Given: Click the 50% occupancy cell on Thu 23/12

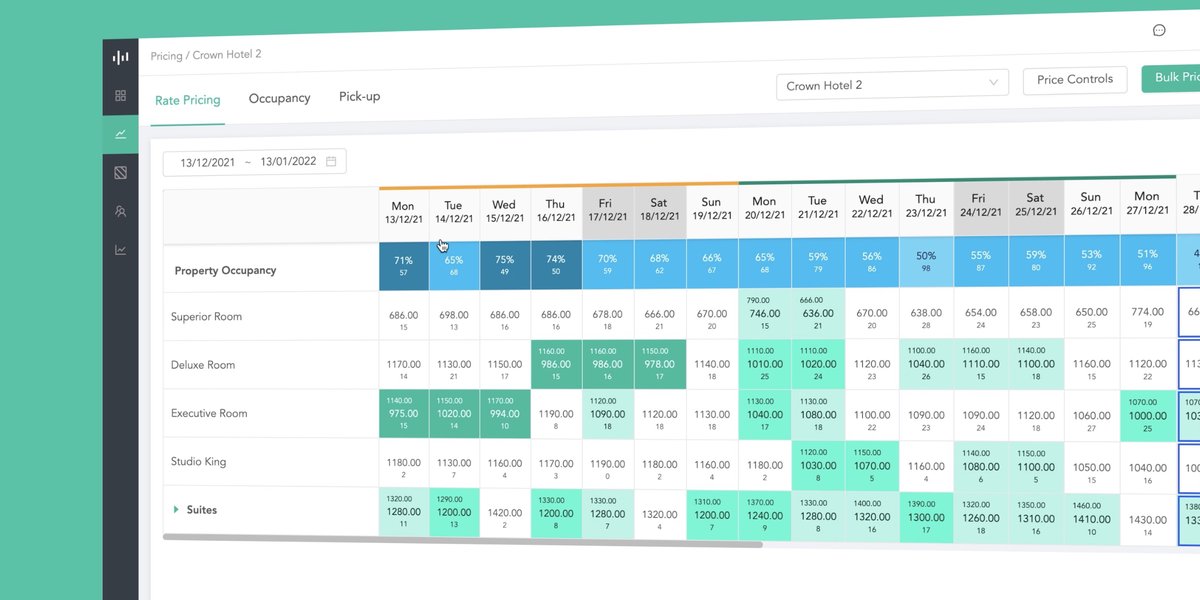Looking at the screenshot, I should pyautogui.click(x=925, y=263).
